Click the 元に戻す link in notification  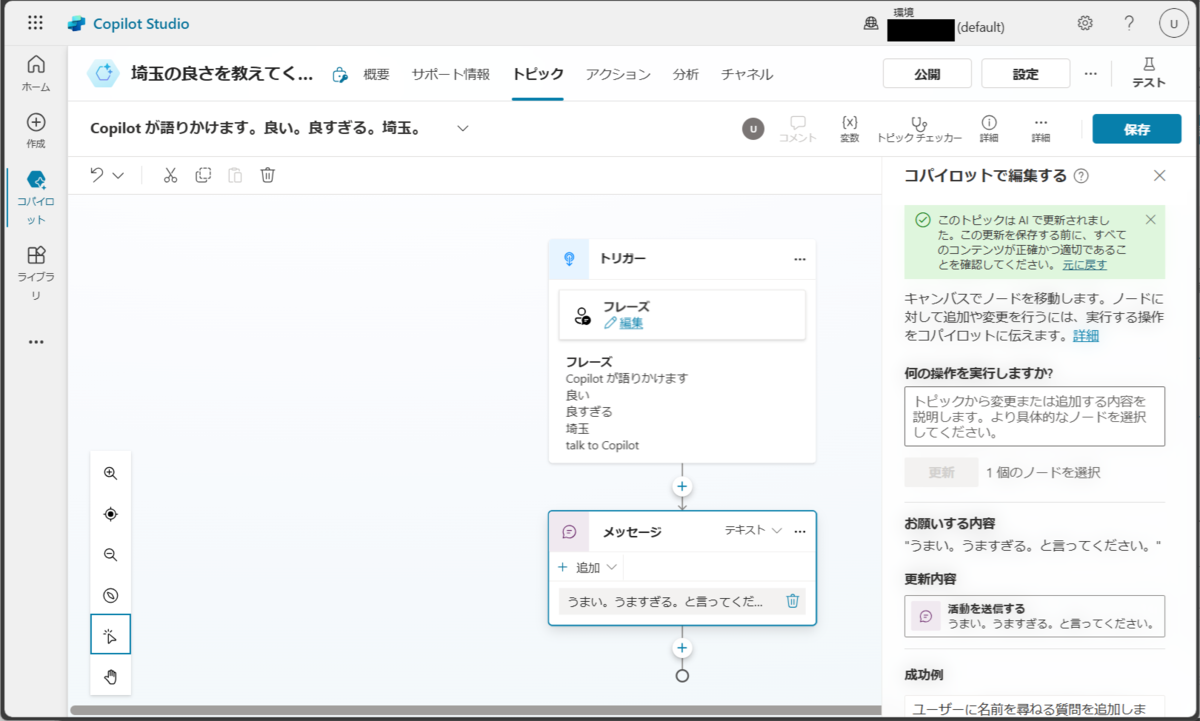(x=1085, y=265)
